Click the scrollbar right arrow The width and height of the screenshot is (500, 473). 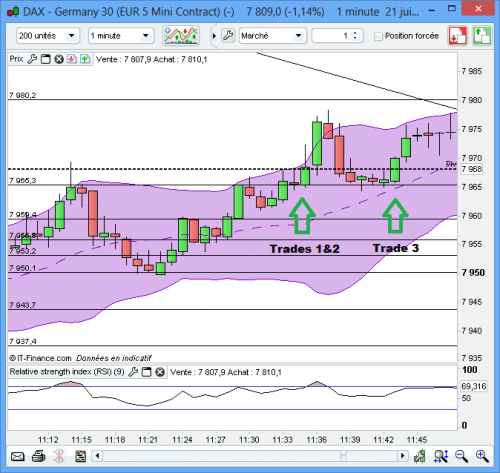click(x=402, y=456)
